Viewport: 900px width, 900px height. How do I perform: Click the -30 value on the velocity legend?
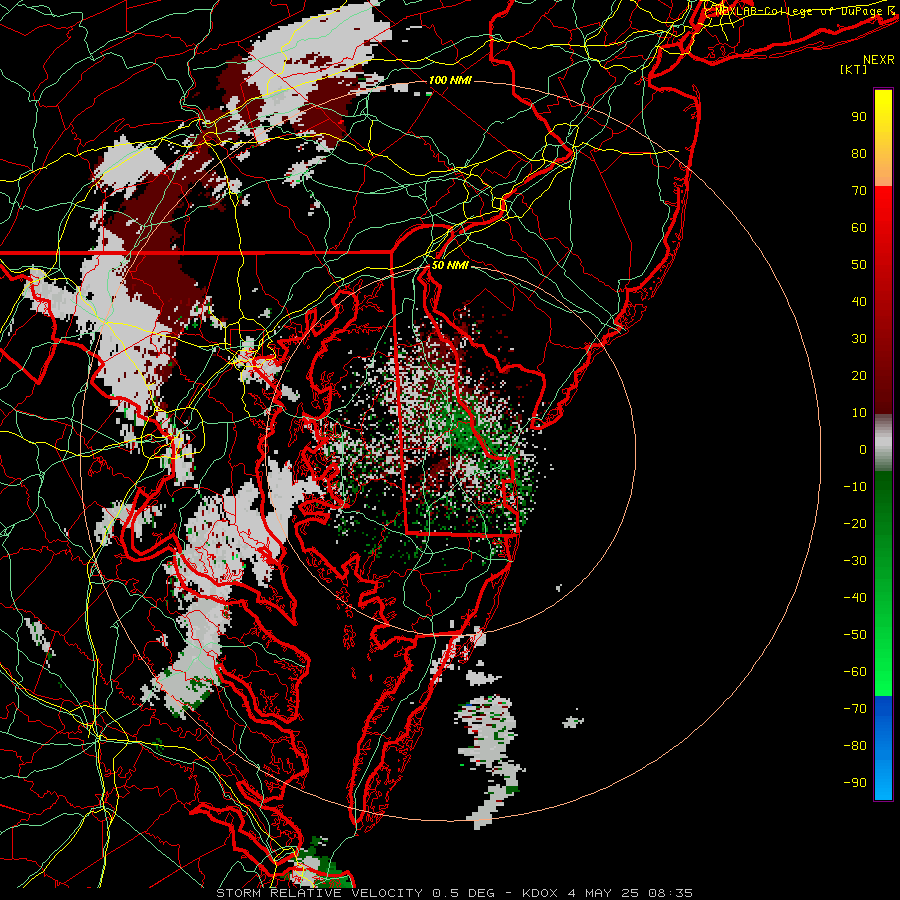click(x=855, y=561)
